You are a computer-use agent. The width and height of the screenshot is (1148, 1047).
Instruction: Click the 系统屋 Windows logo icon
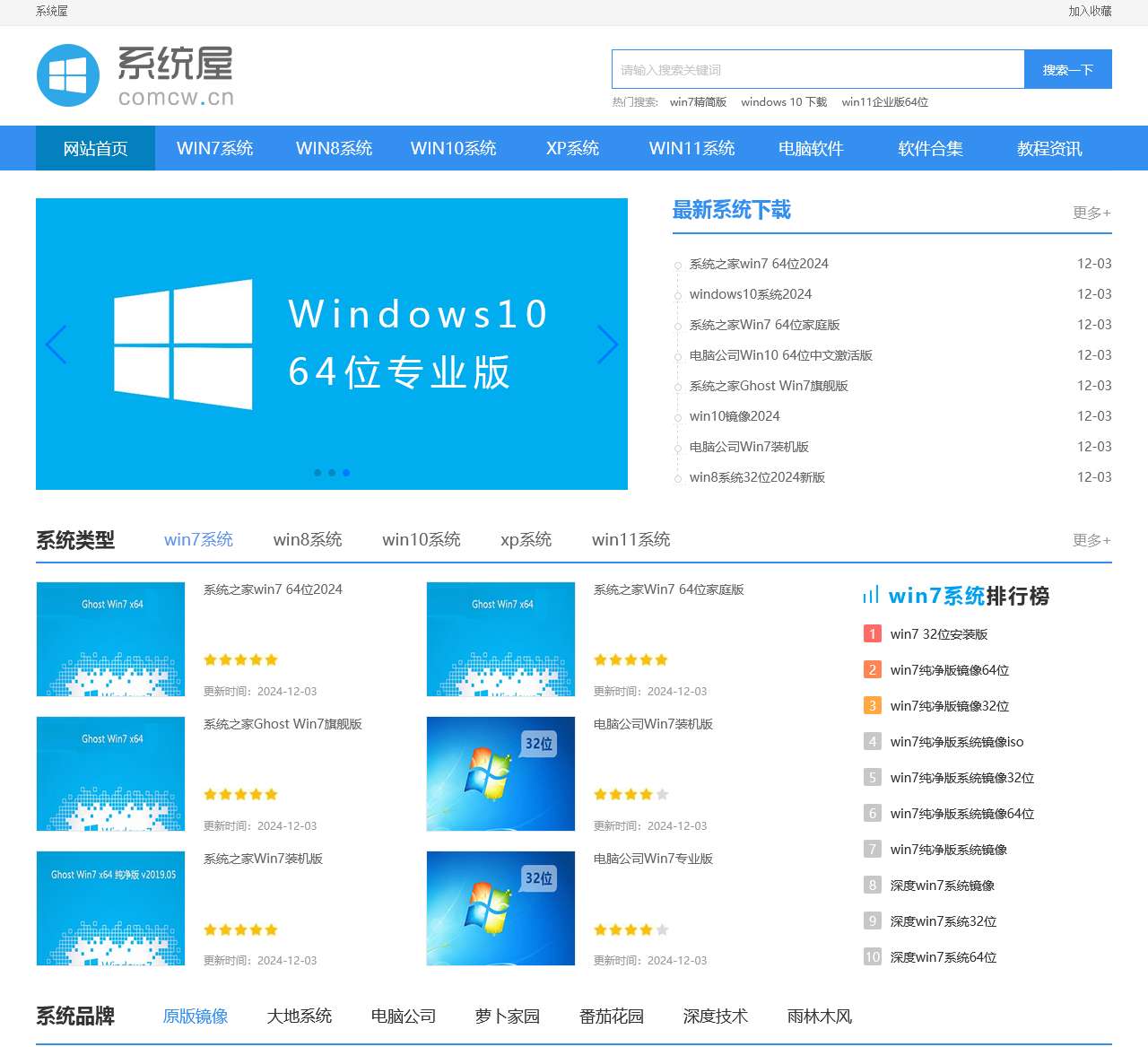point(68,75)
